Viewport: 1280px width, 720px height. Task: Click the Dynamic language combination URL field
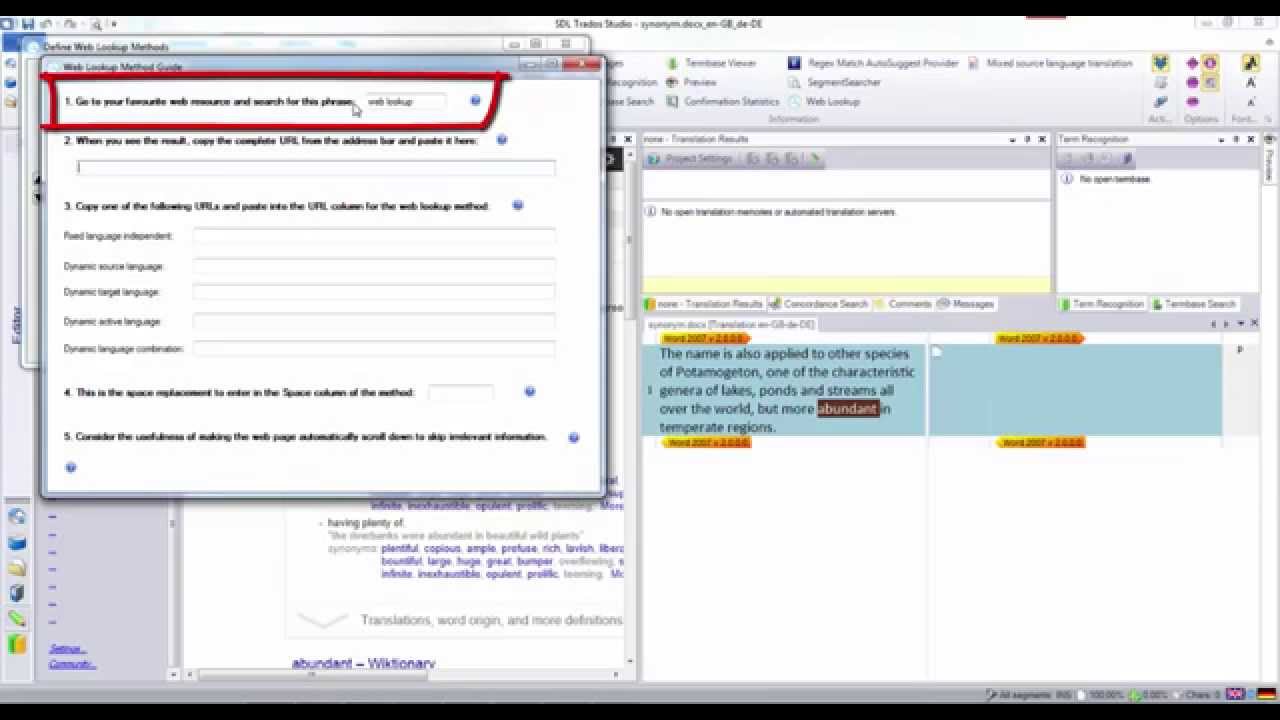(x=374, y=349)
